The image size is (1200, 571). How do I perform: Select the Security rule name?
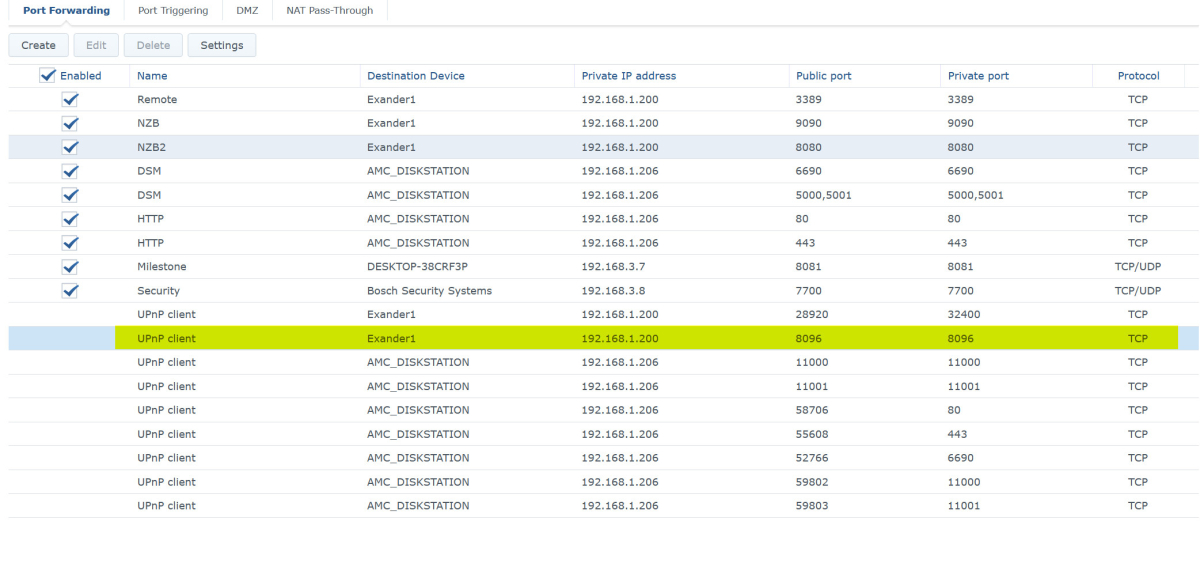click(x=158, y=291)
